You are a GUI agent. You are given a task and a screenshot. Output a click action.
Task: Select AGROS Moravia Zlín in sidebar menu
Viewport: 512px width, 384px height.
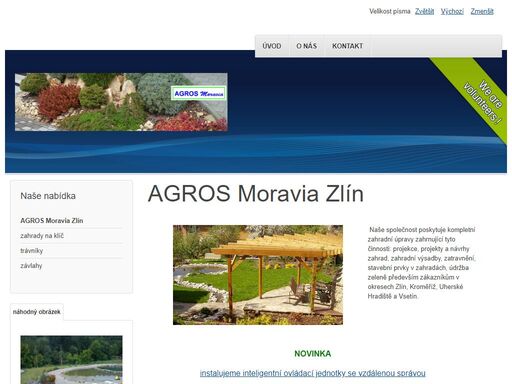[x=52, y=221]
